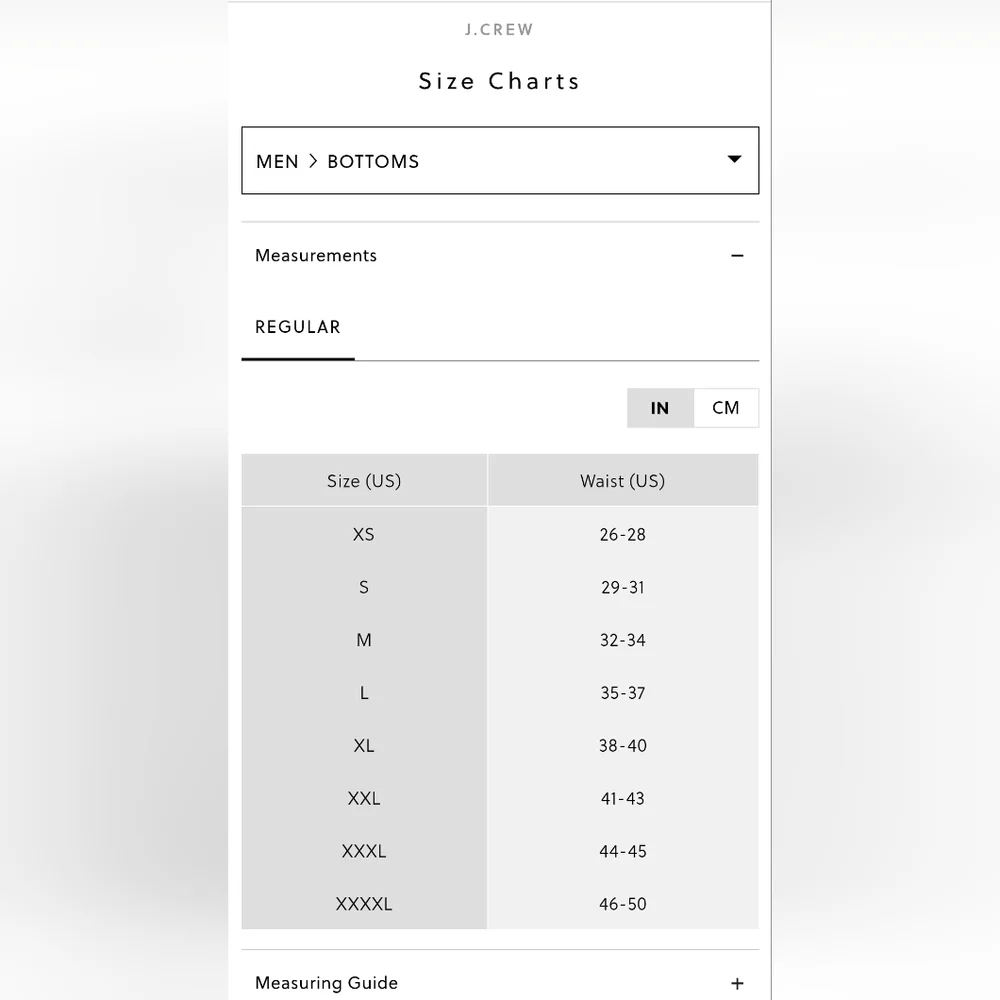The image size is (1000, 1000).
Task: Click the XL size cell
Action: coord(364,746)
